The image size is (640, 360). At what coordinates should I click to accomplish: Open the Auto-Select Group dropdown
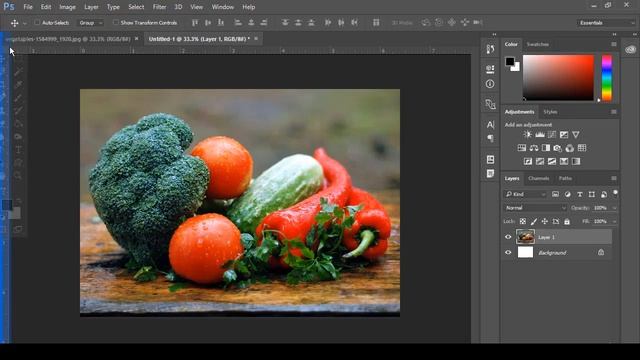click(90, 23)
